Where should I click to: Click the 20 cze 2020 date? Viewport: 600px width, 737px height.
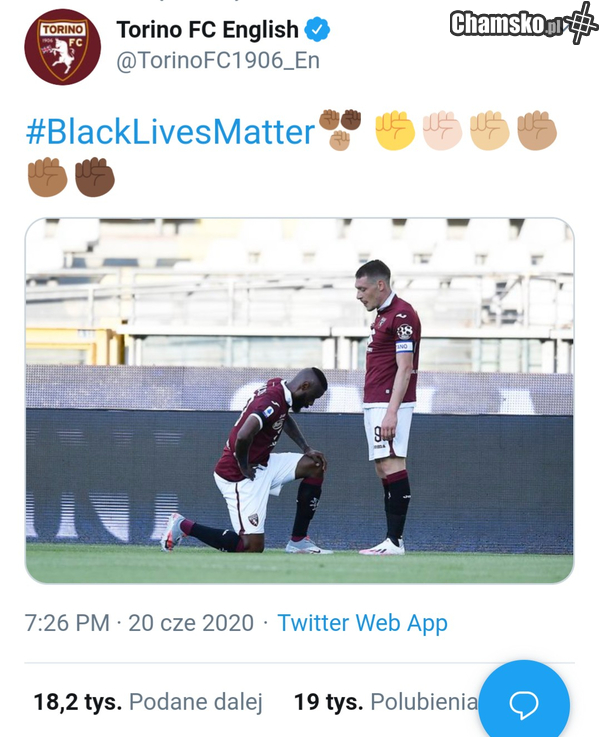coord(191,623)
